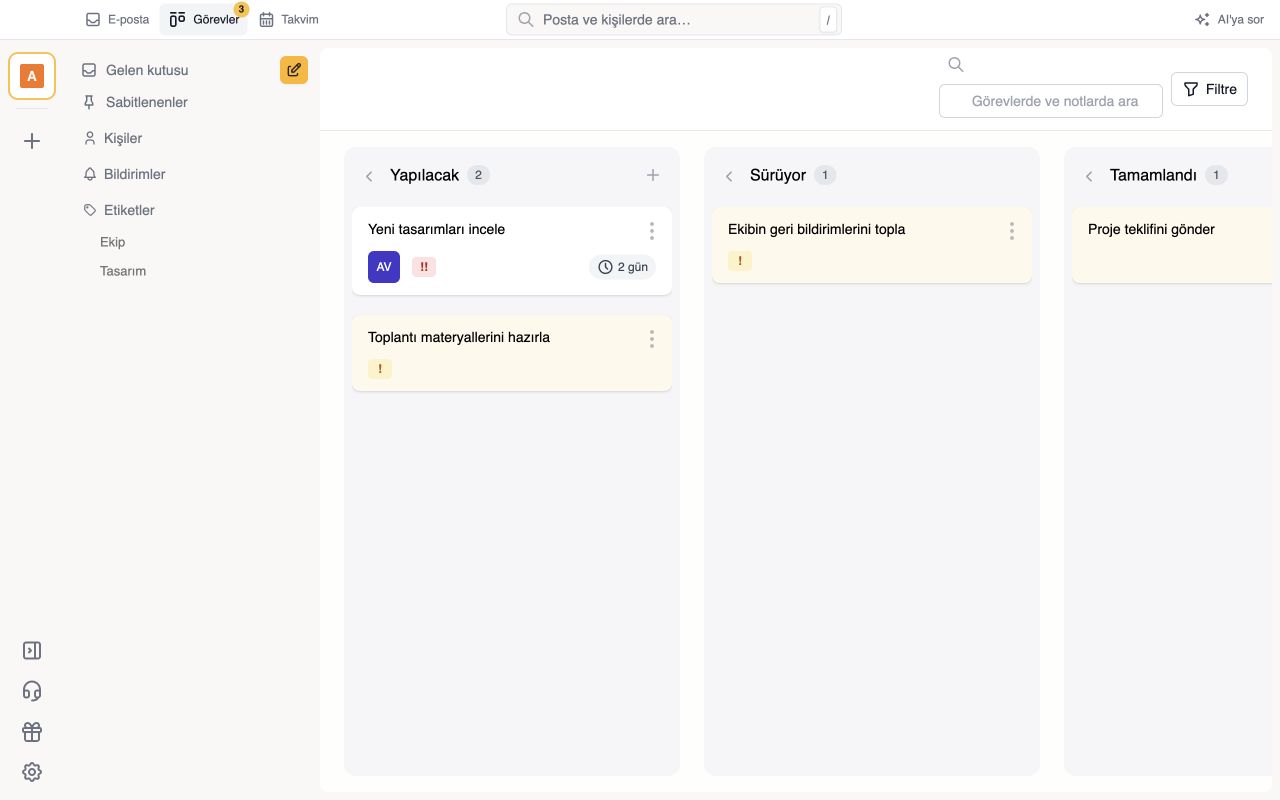Click the Filtre button
1280x800 pixels.
pyautogui.click(x=1209, y=89)
